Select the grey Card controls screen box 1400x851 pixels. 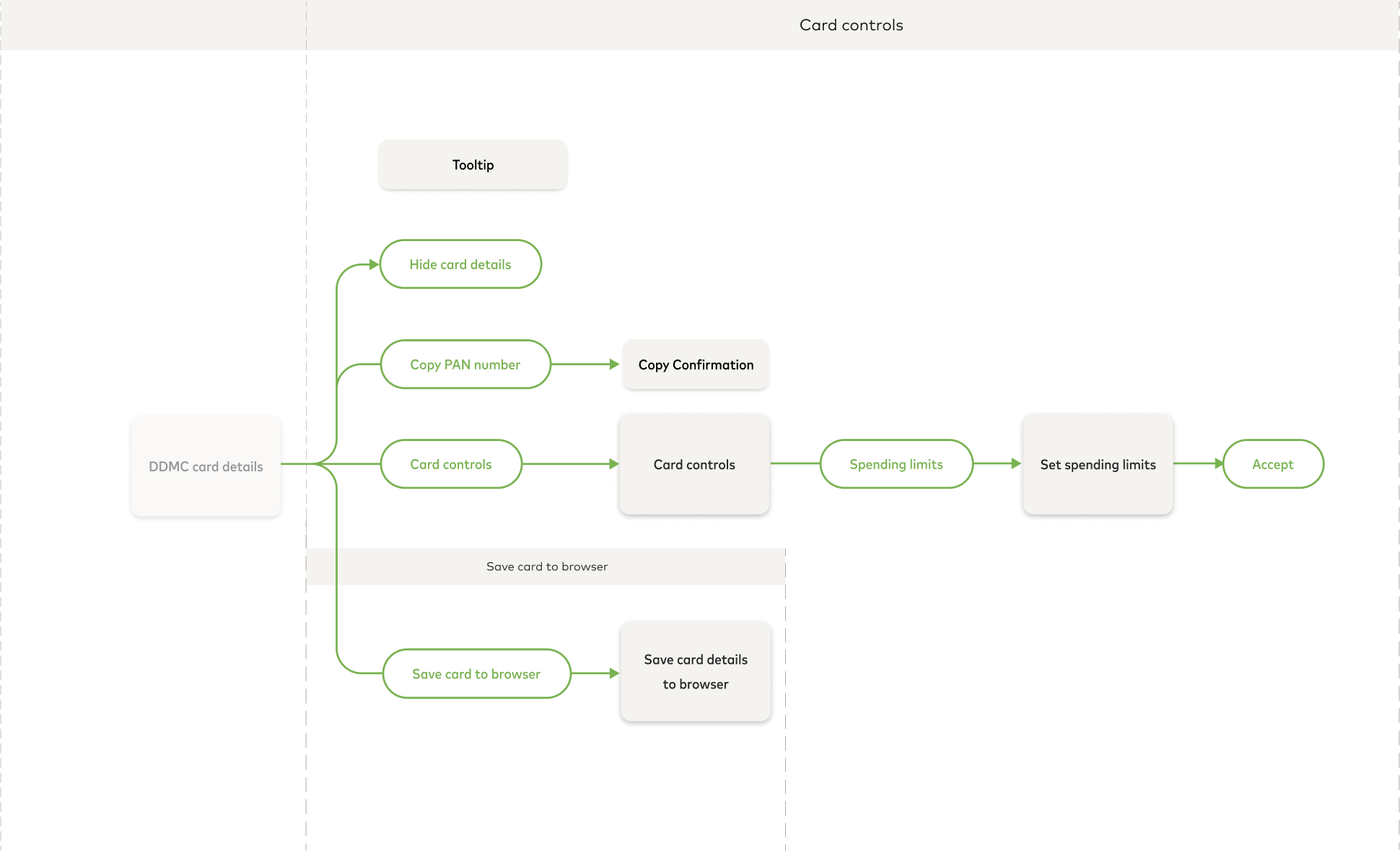tap(694, 464)
